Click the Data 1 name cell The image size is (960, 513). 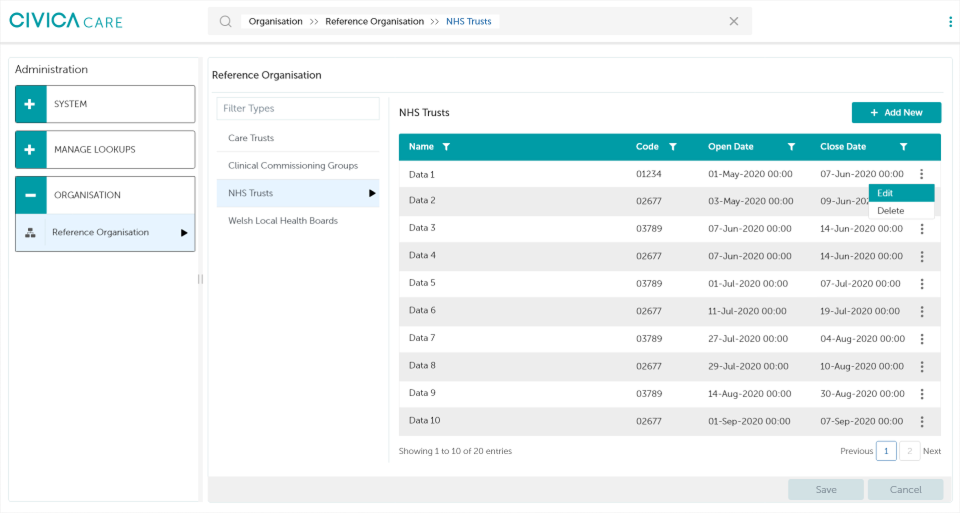[422, 174]
